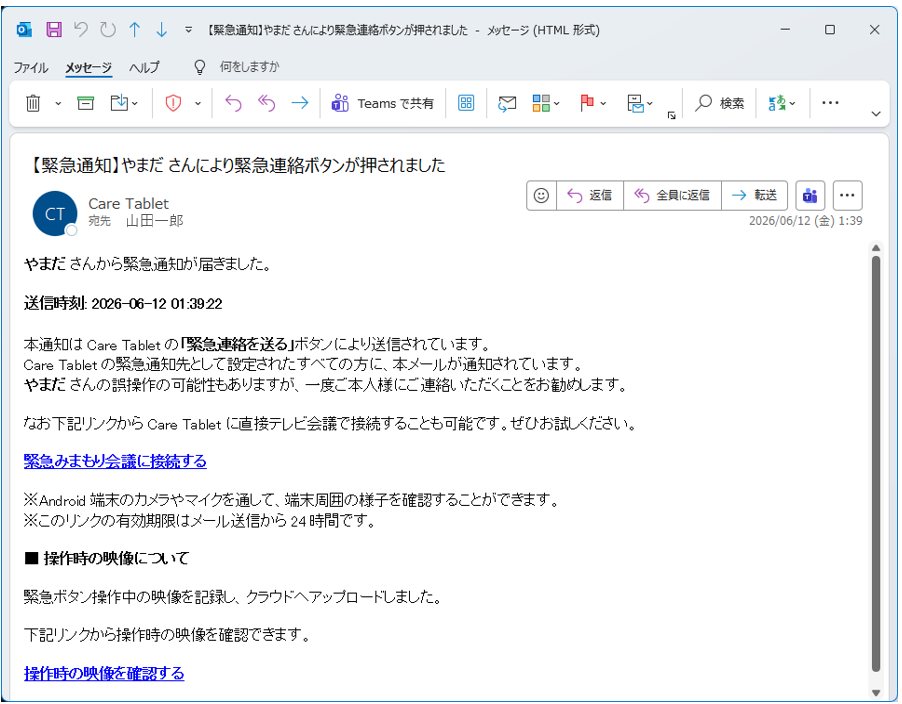Click the message date 2026/06/12 (金) 1:39

pos(805,221)
